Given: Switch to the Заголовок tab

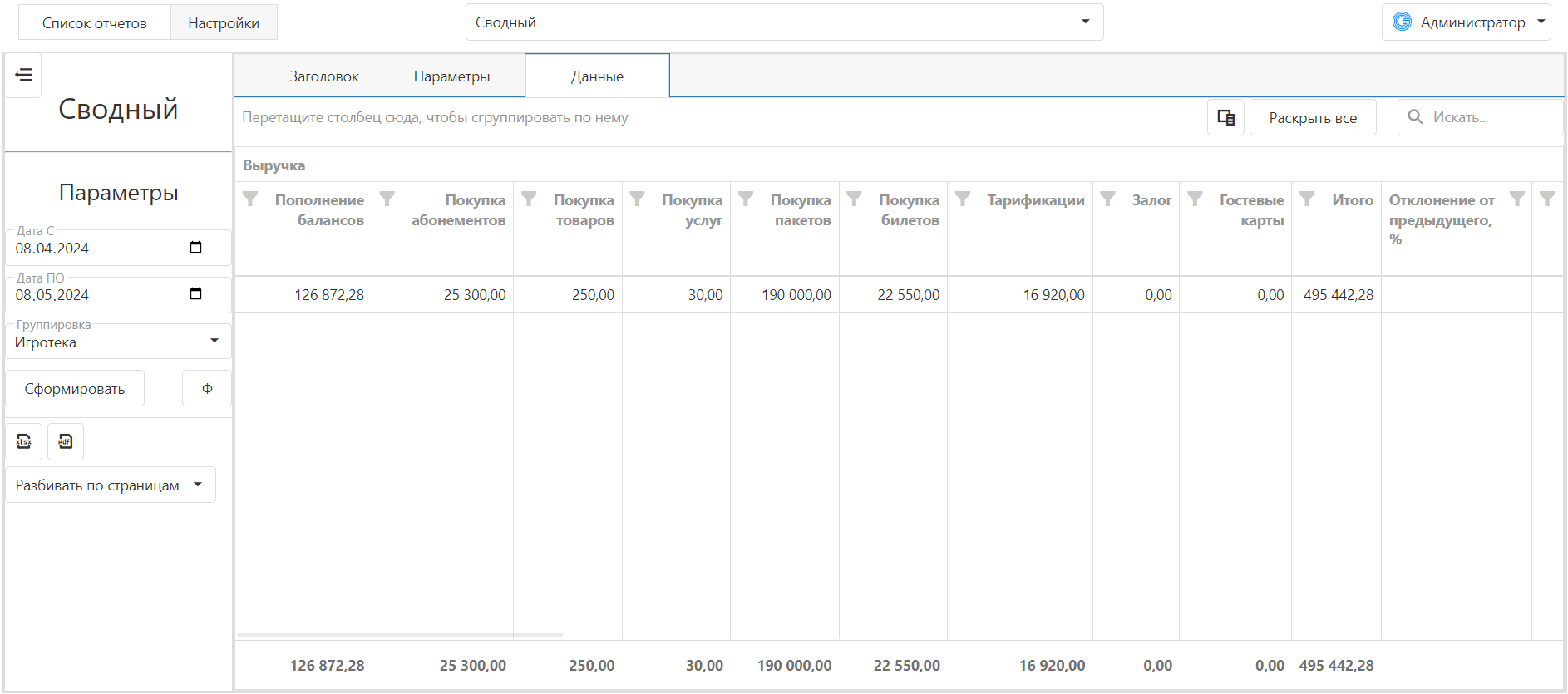Looking at the screenshot, I should click(324, 76).
